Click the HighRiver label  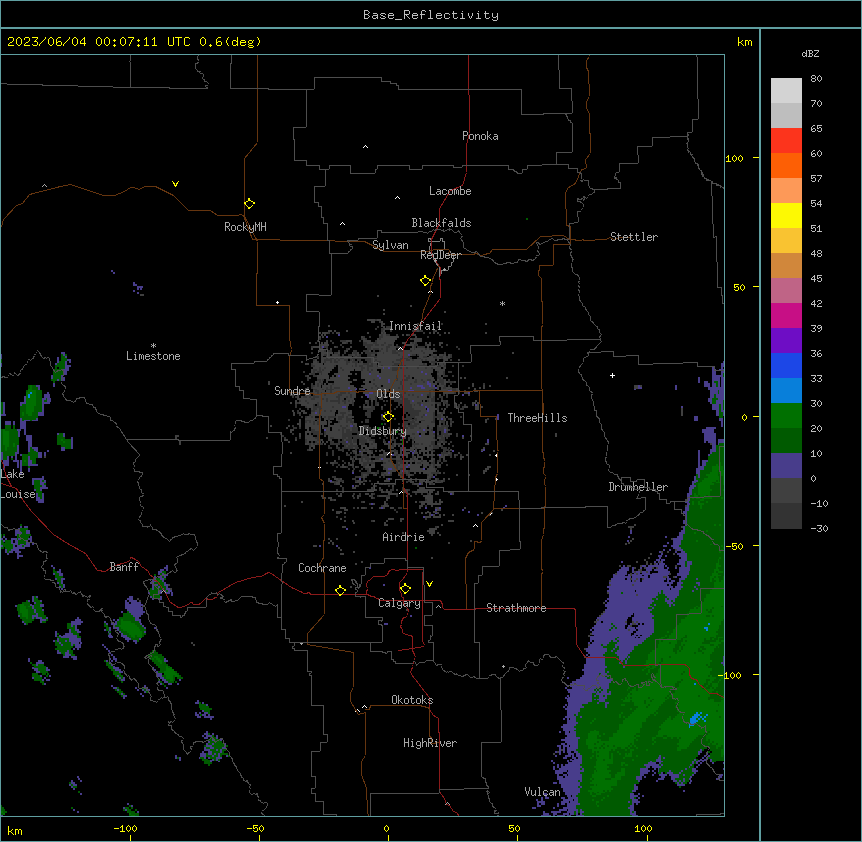click(x=430, y=743)
